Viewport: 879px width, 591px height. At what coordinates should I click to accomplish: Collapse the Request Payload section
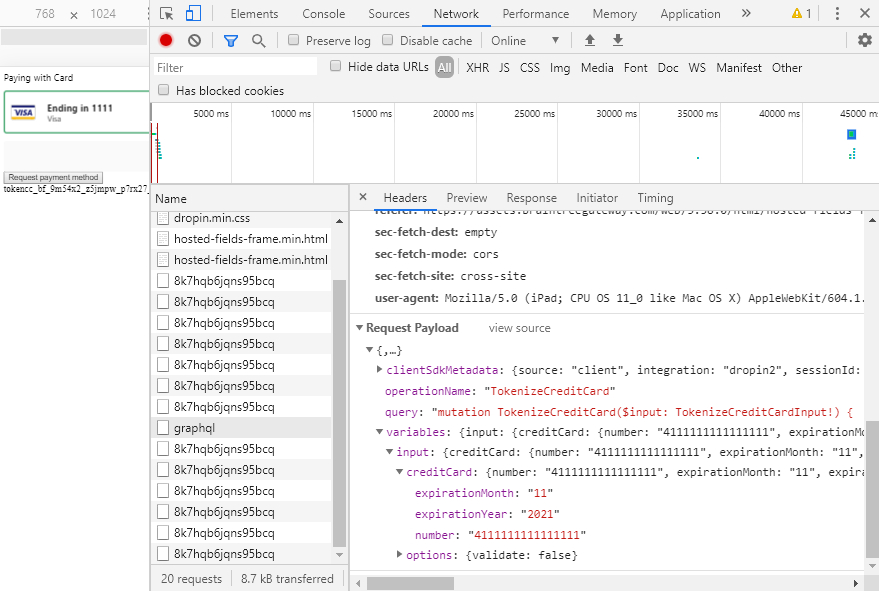360,328
